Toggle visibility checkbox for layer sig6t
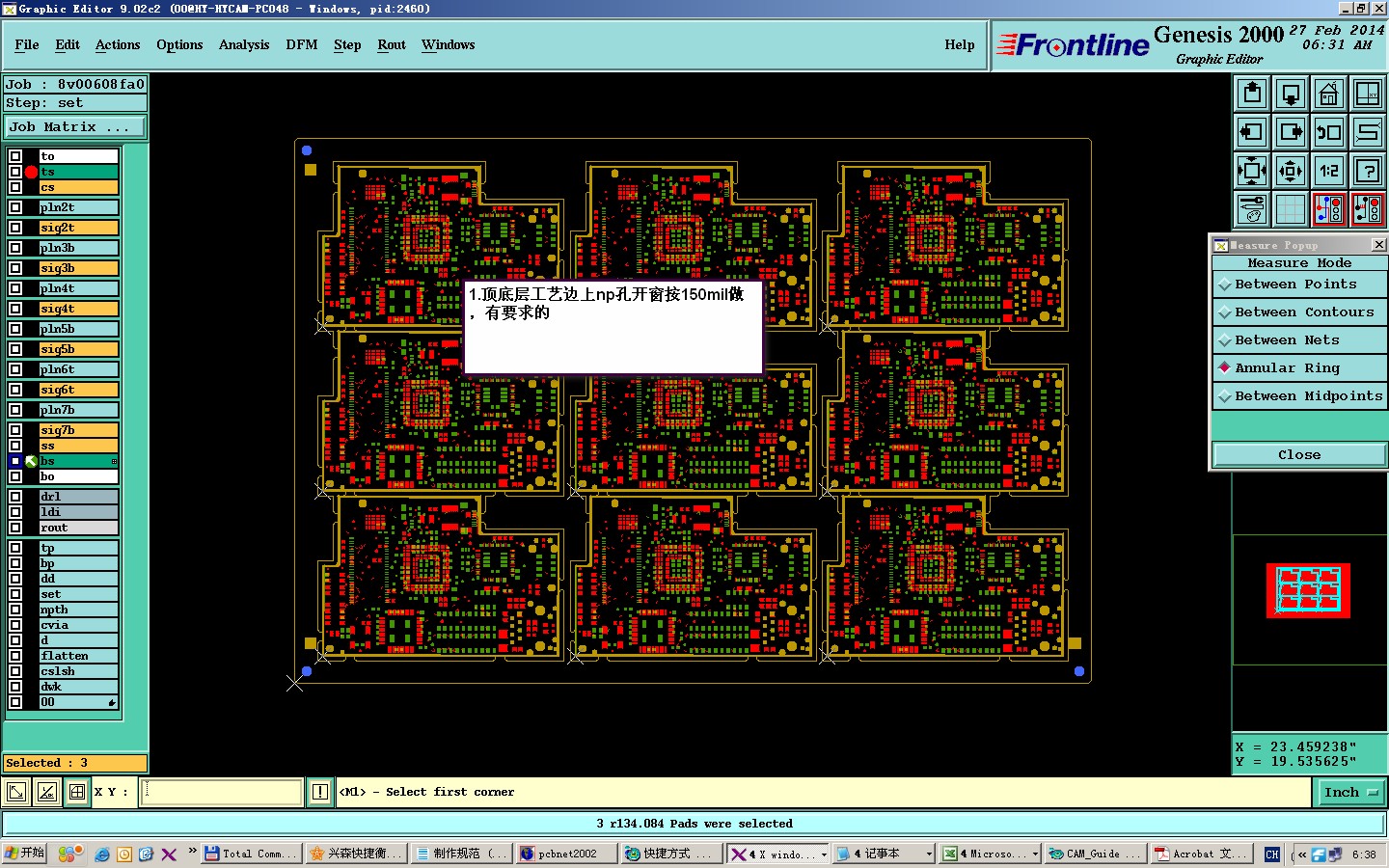The image size is (1389, 868). coord(15,390)
